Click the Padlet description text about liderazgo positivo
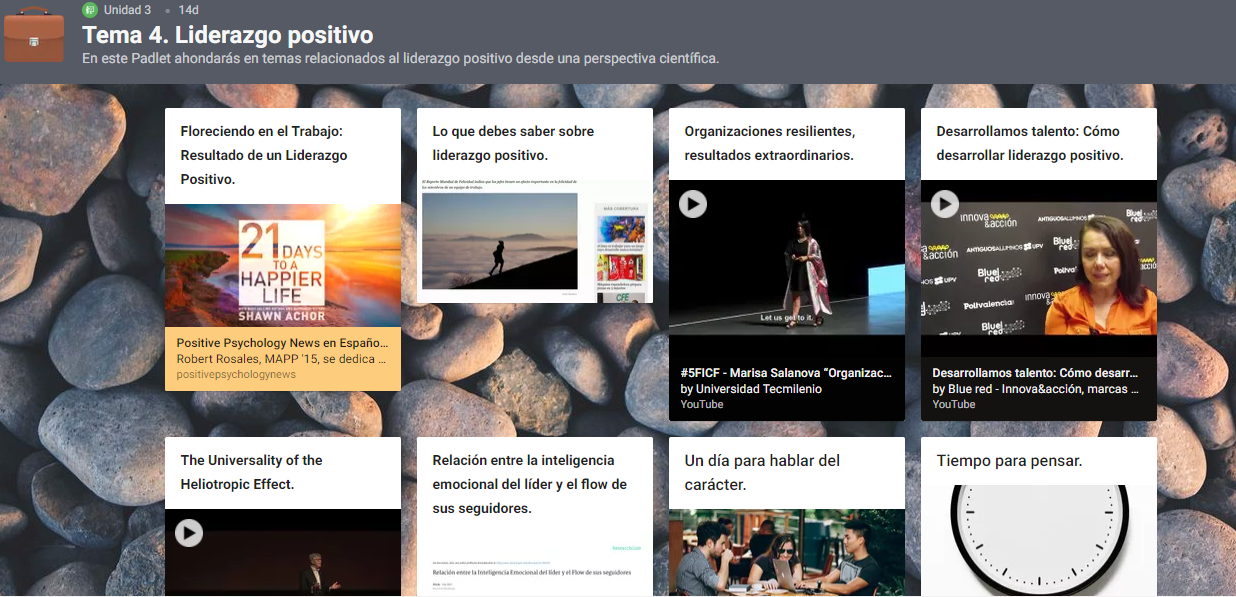 (400, 58)
